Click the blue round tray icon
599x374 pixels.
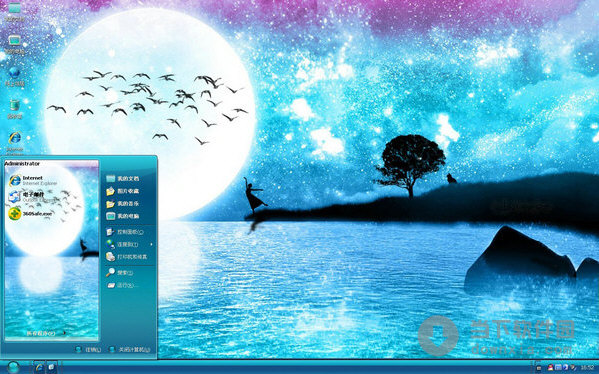point(565,368)
